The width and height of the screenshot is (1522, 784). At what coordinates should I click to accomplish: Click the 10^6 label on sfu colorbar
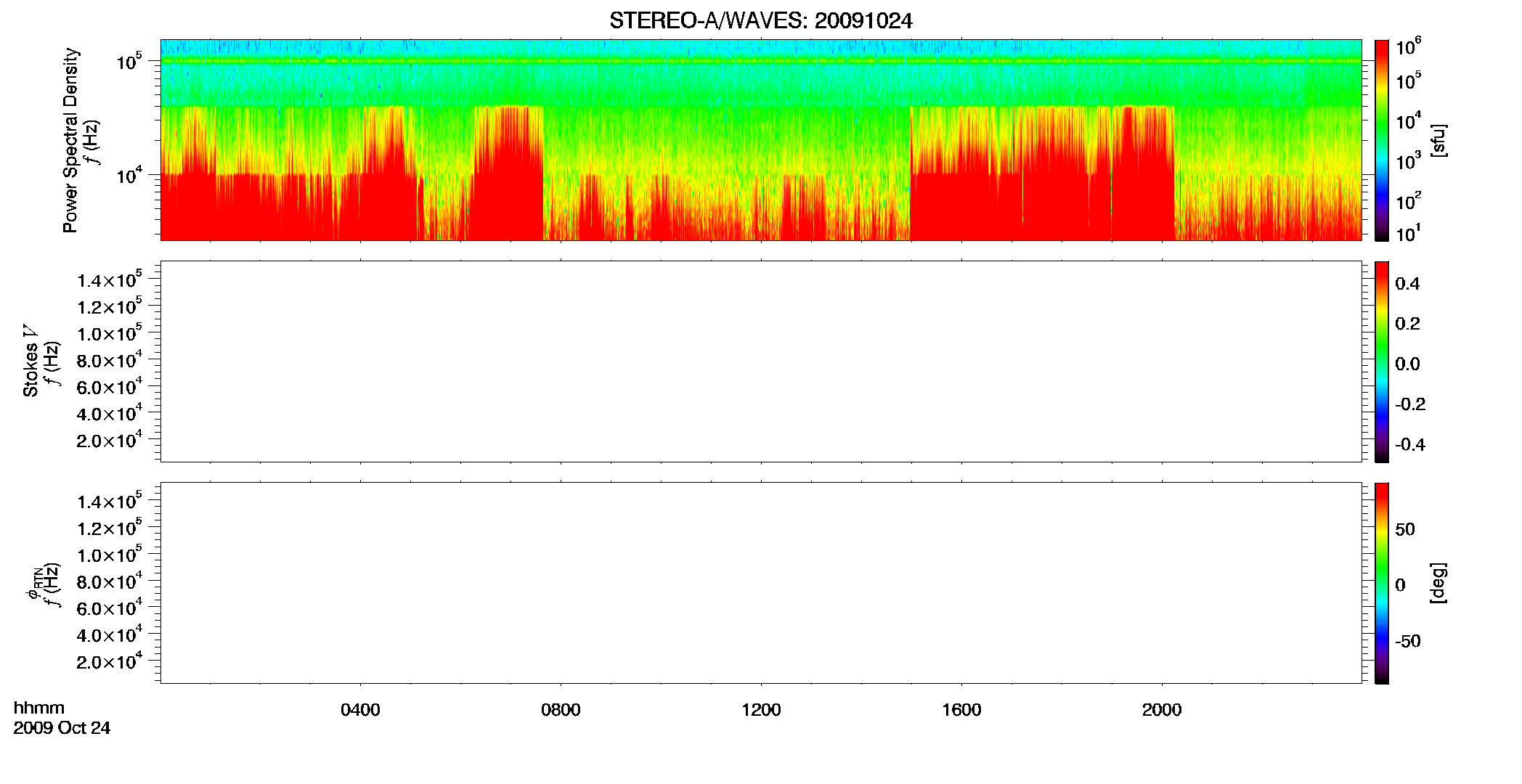click(x=1409, y=47)
